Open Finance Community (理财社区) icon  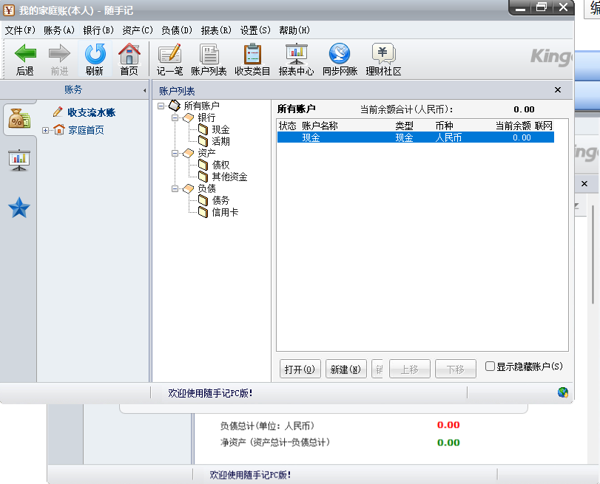[383, 54]
